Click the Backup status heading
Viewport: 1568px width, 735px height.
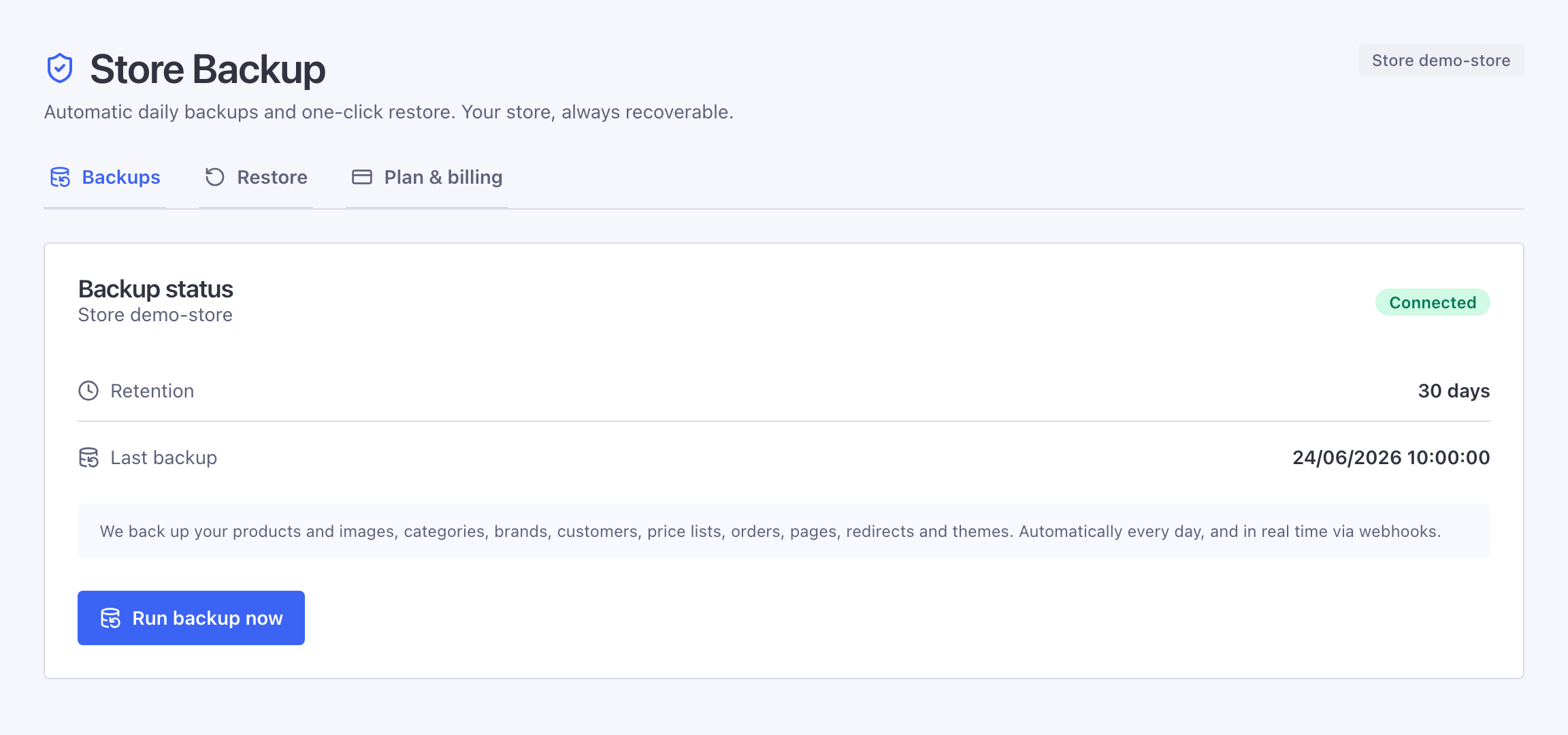(x=156, y=289)
